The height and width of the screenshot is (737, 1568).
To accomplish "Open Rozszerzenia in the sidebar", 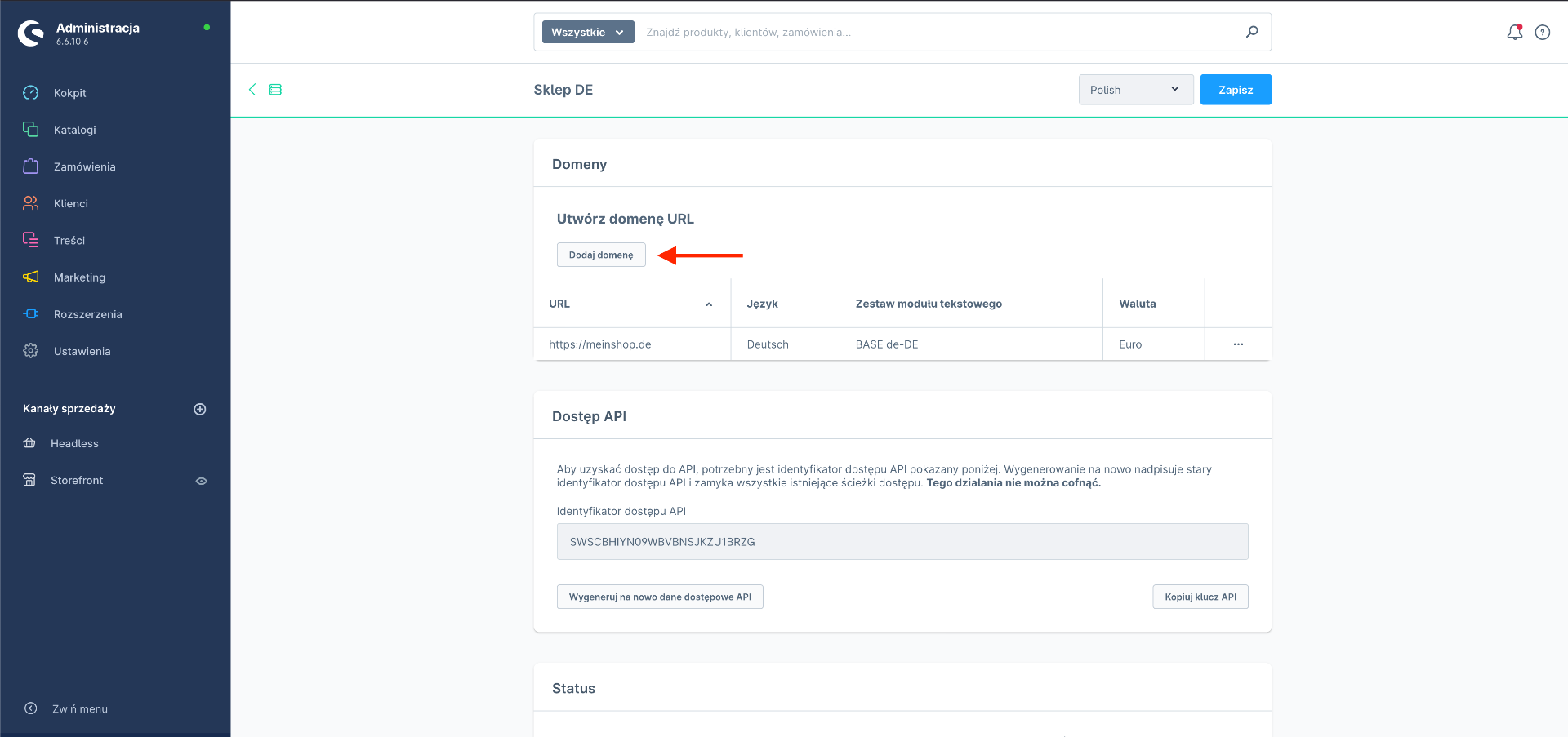I will tap(87, 314).
